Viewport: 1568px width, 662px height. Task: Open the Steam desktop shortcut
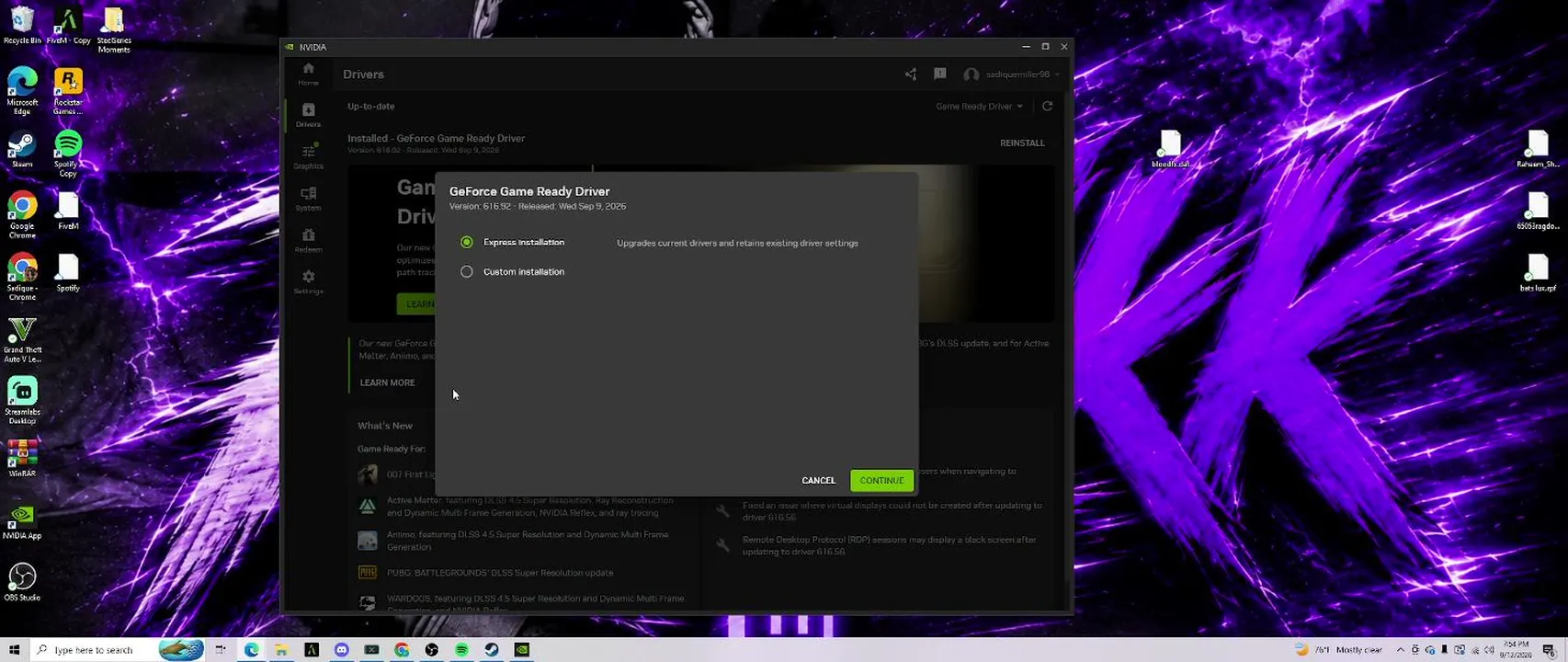point(22,151)
